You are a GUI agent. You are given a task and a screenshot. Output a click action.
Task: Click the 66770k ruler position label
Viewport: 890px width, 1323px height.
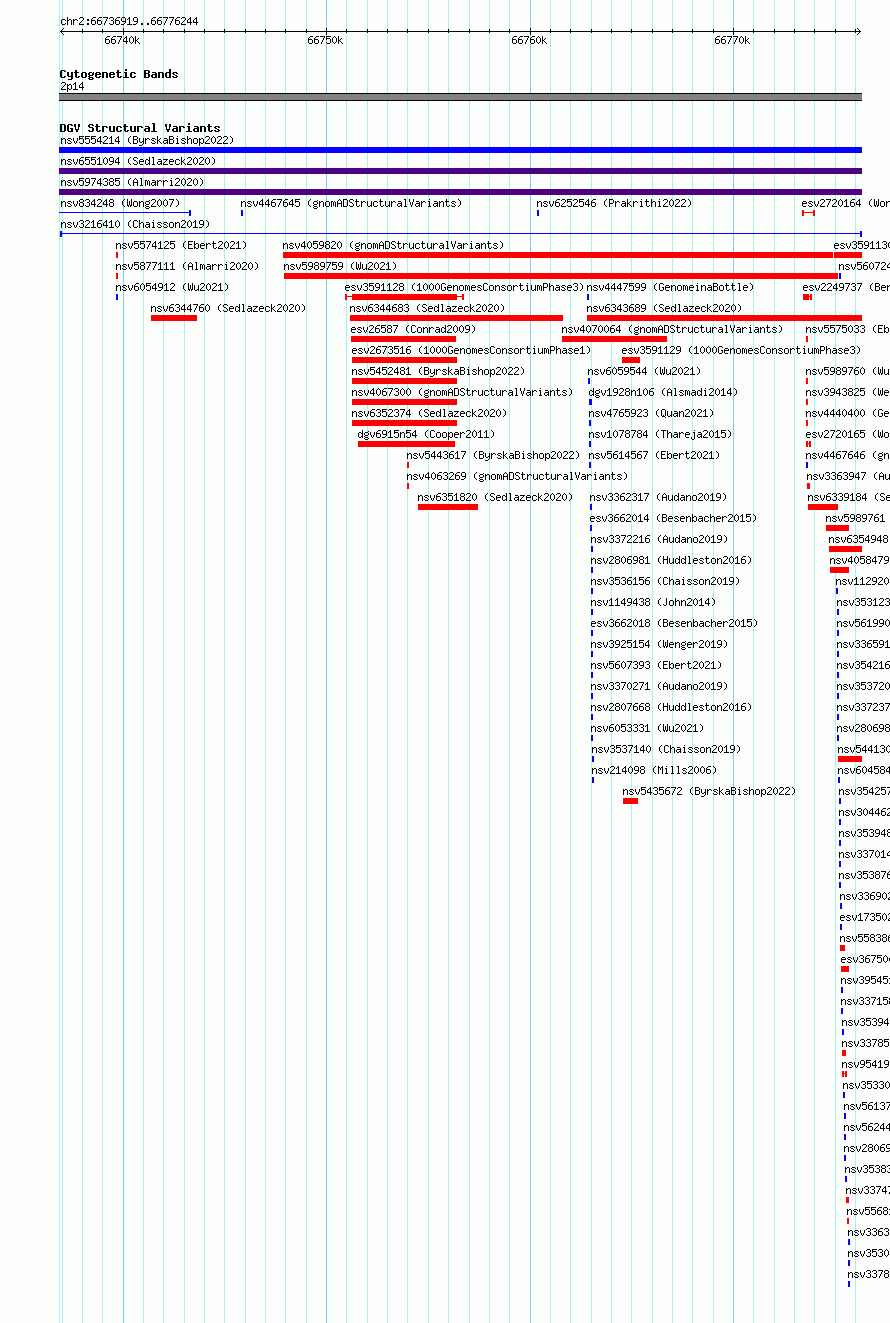tap(732, 40)
